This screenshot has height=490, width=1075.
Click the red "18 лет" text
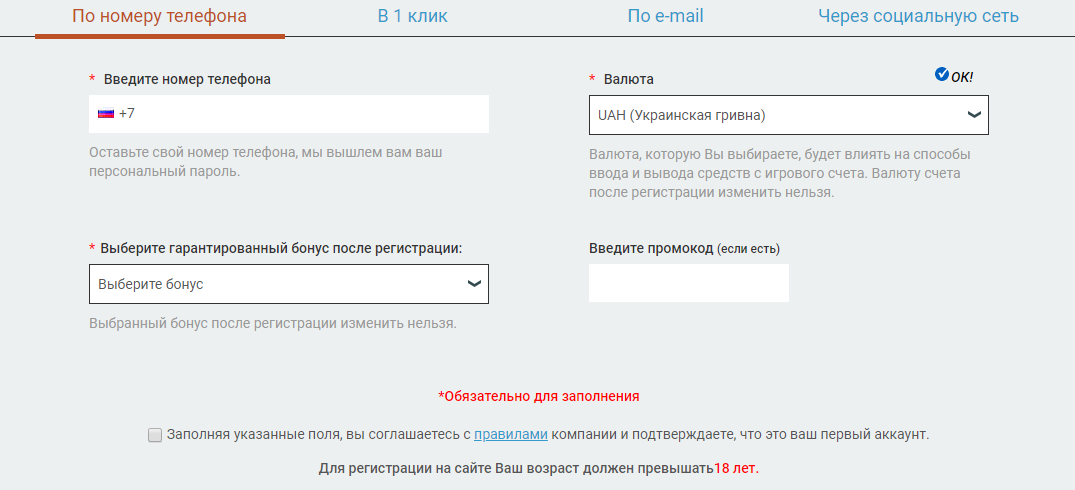click(736, 469)
